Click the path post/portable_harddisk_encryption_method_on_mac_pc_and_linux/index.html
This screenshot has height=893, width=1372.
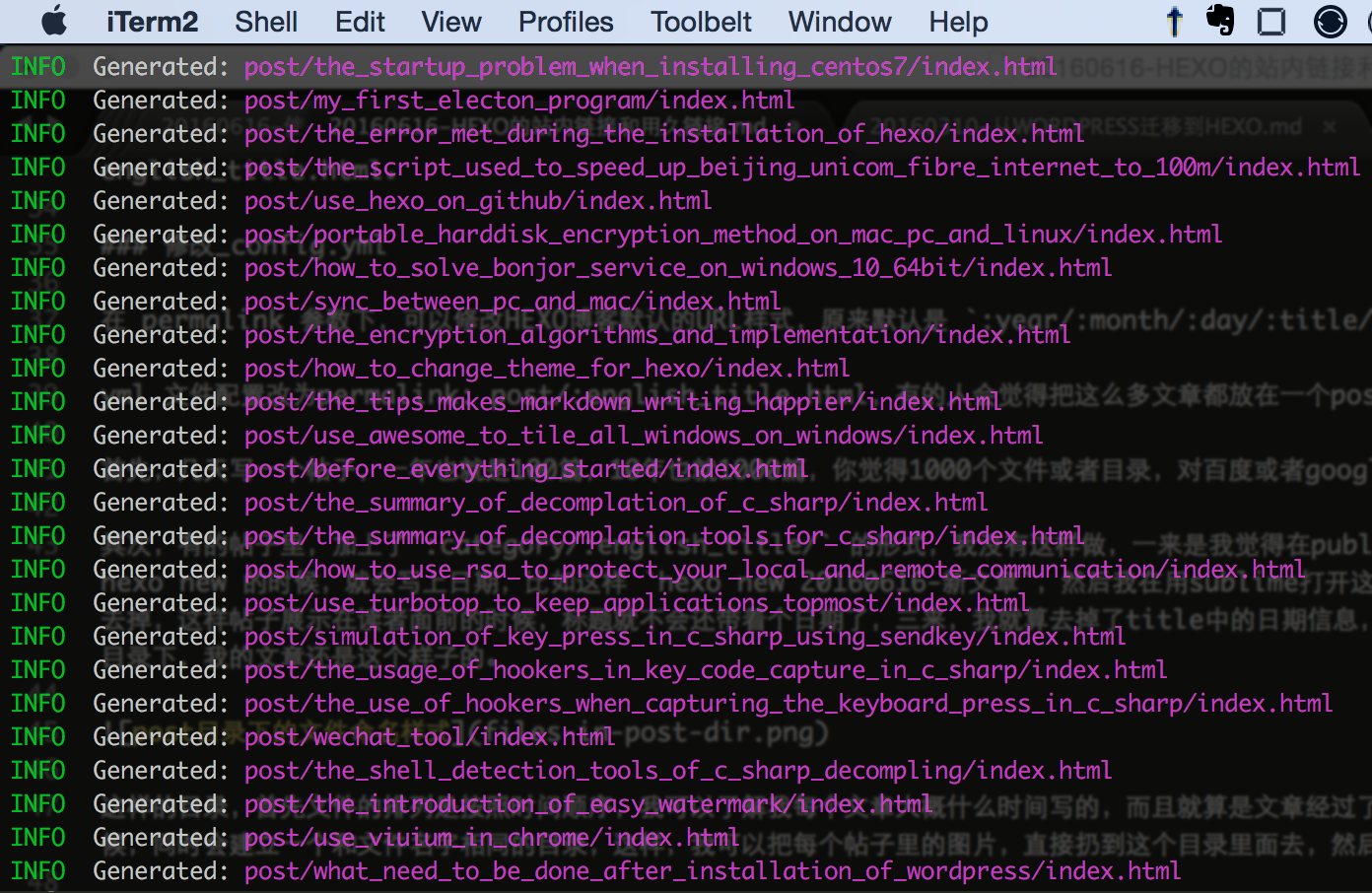(733, 235)
